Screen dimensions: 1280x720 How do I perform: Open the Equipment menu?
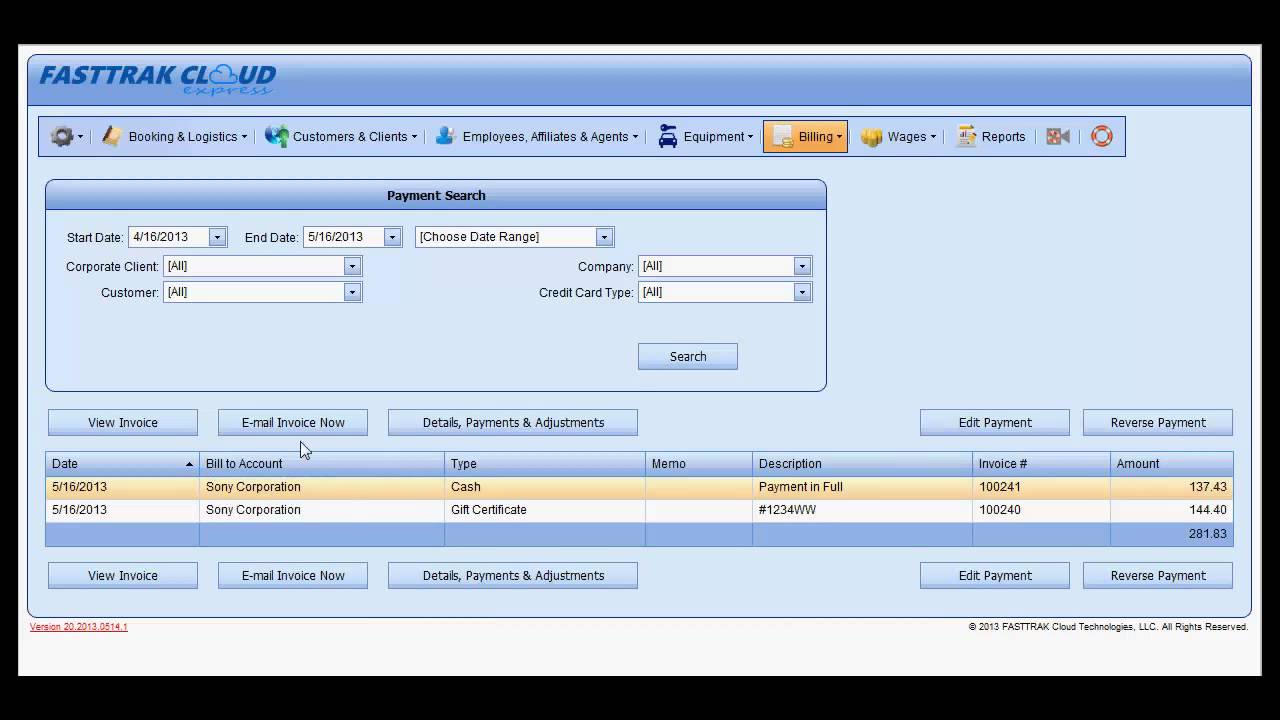click(705, 137)
